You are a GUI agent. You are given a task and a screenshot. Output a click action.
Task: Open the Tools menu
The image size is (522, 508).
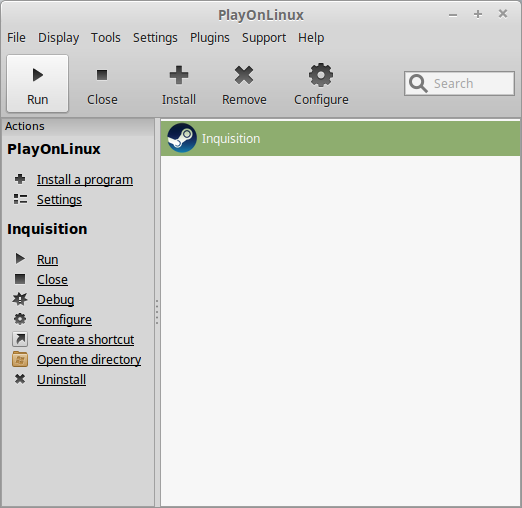pyautogui.click(x=106, y=38)
